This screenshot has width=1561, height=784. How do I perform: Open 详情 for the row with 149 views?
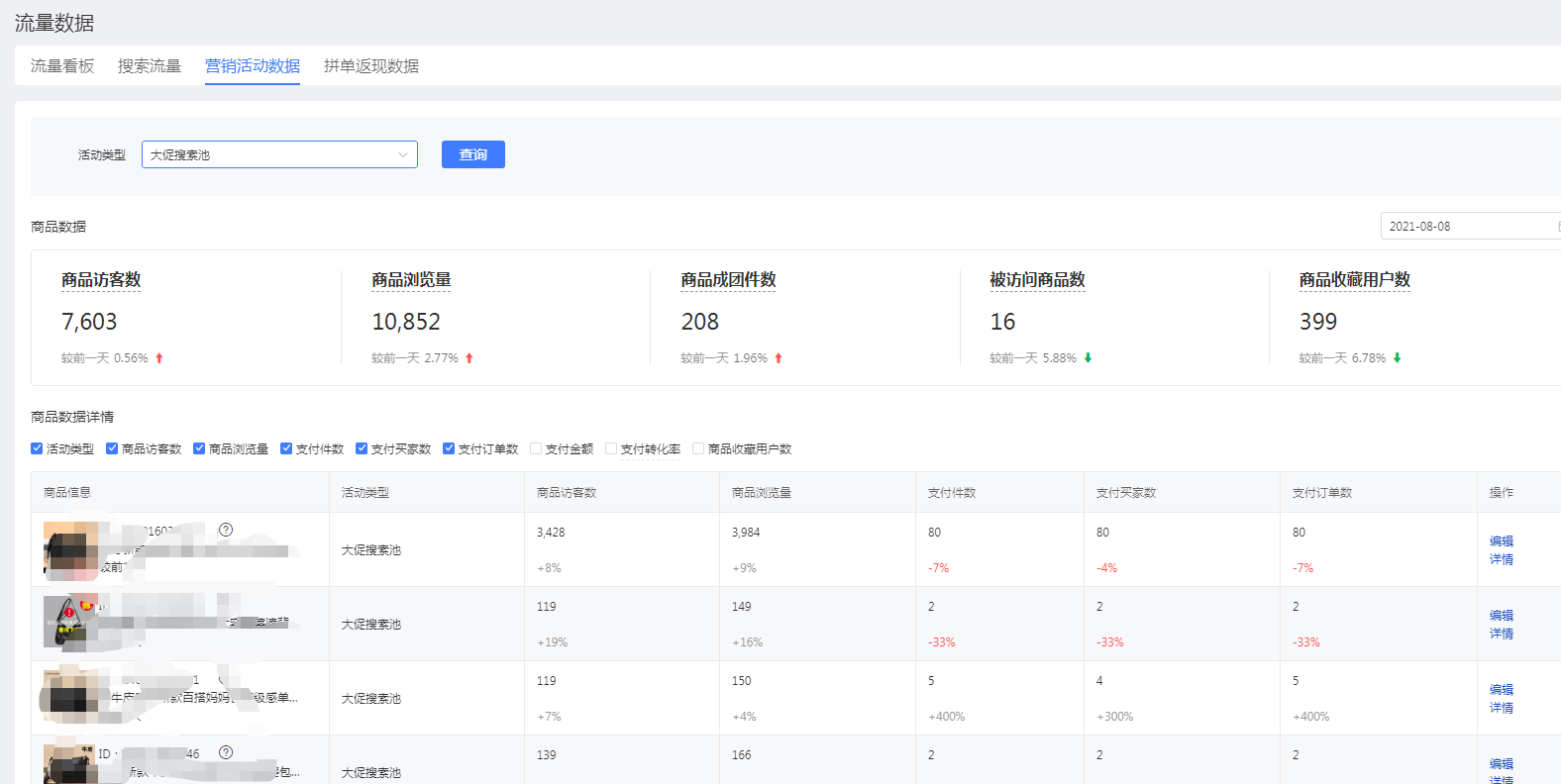click(x=1502, y=634)
